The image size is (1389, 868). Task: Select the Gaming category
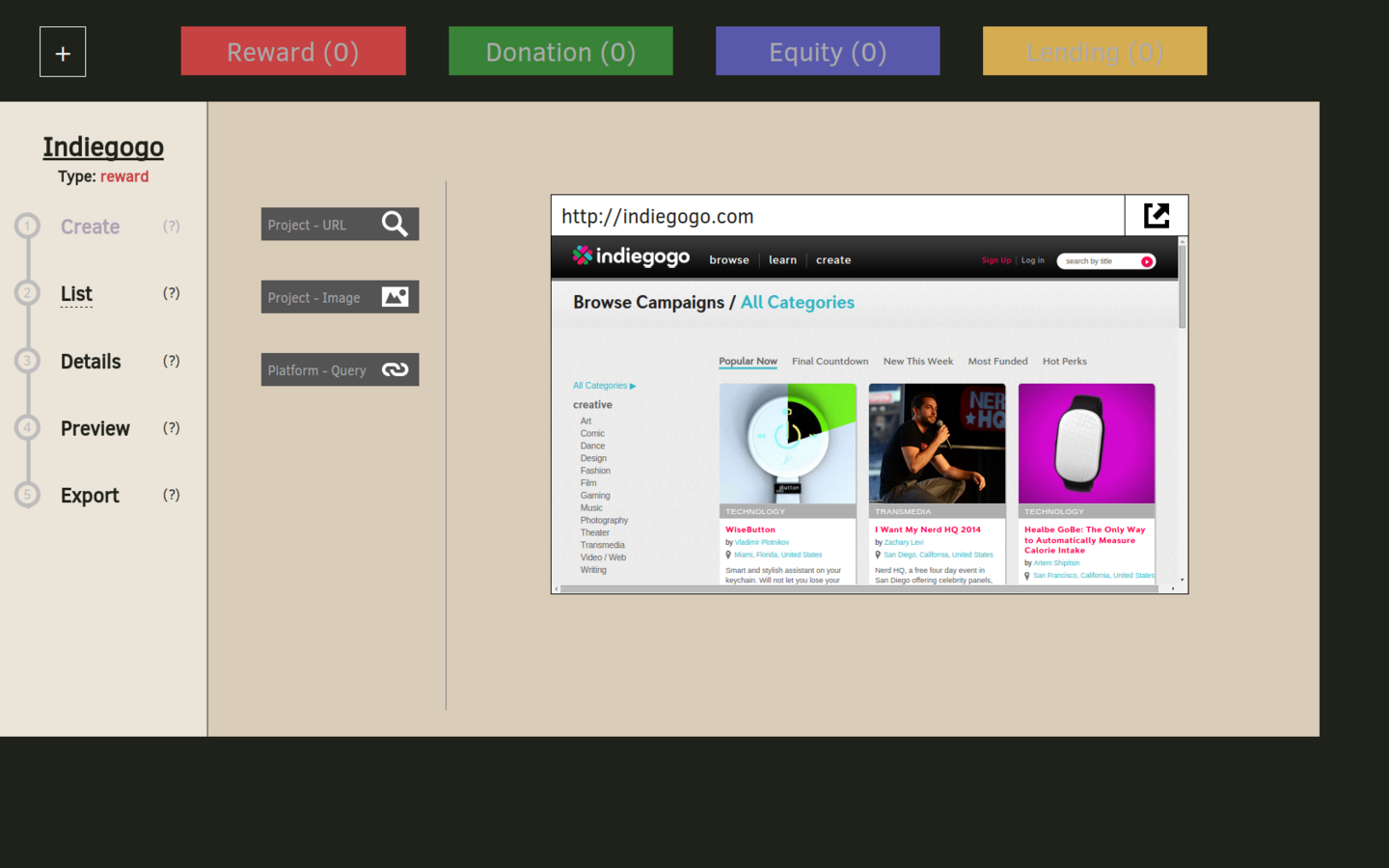click(595, 496)
